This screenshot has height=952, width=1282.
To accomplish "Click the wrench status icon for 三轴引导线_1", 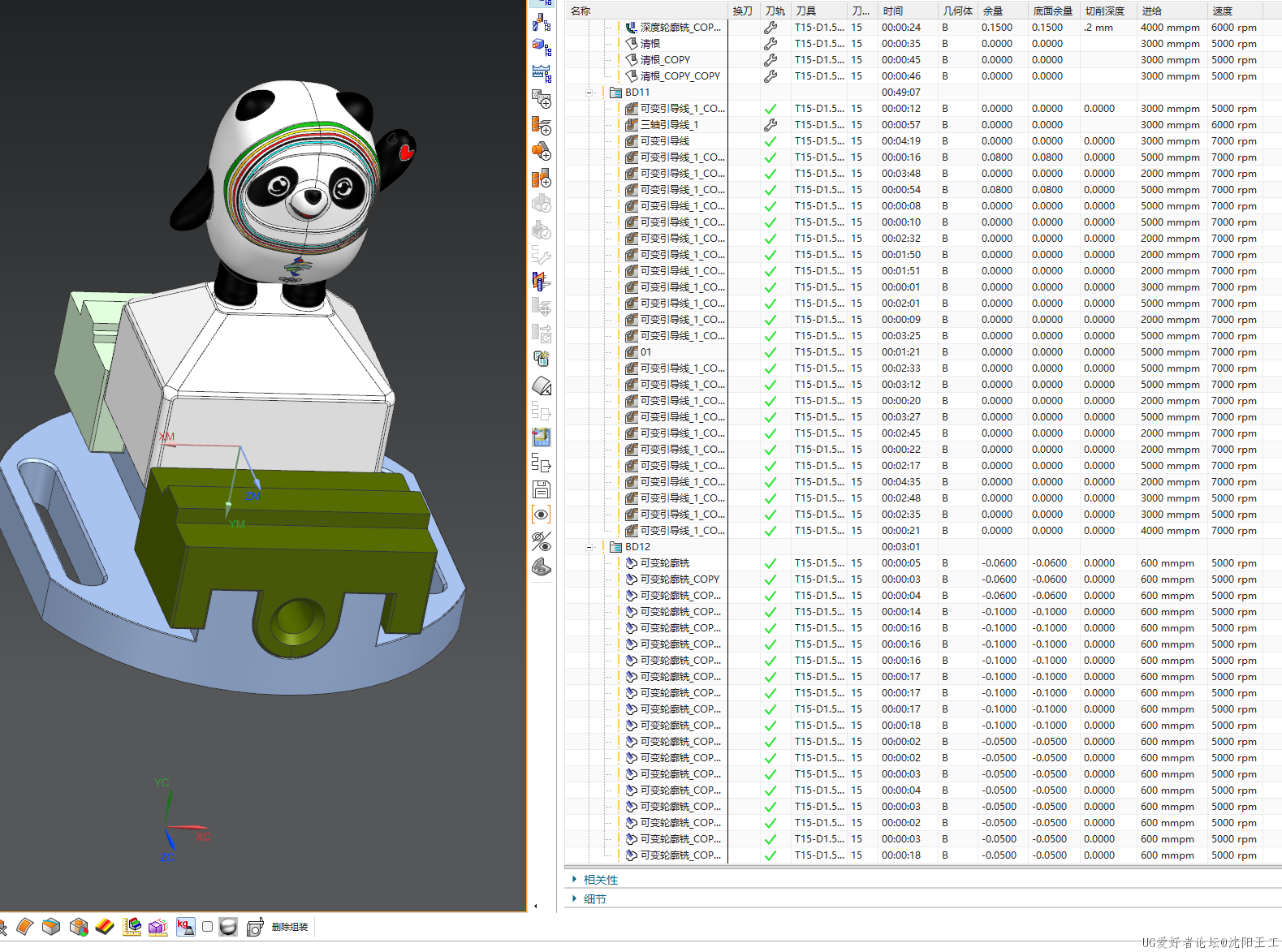I will (770, 125).
